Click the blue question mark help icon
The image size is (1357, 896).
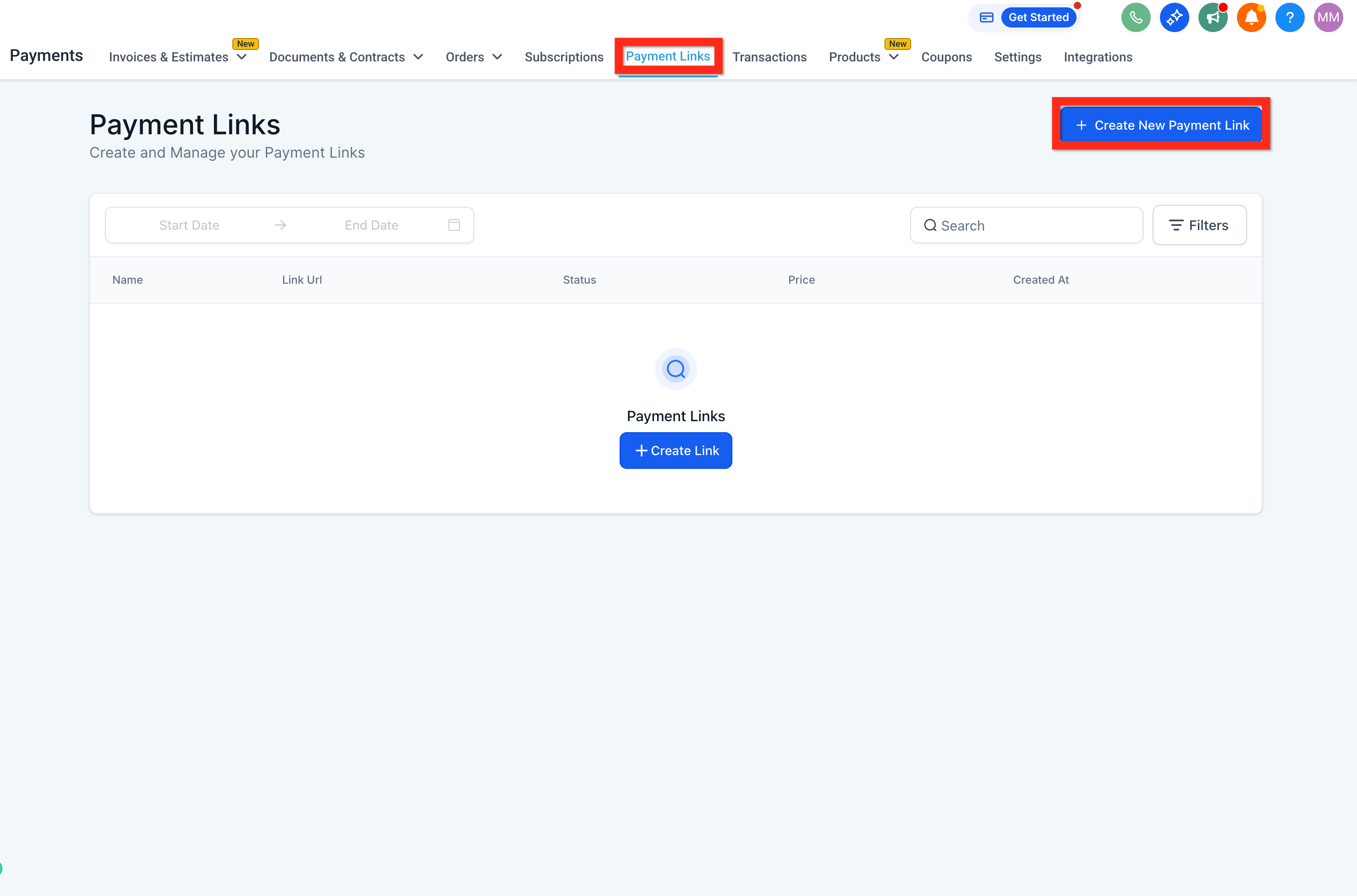1289,18
